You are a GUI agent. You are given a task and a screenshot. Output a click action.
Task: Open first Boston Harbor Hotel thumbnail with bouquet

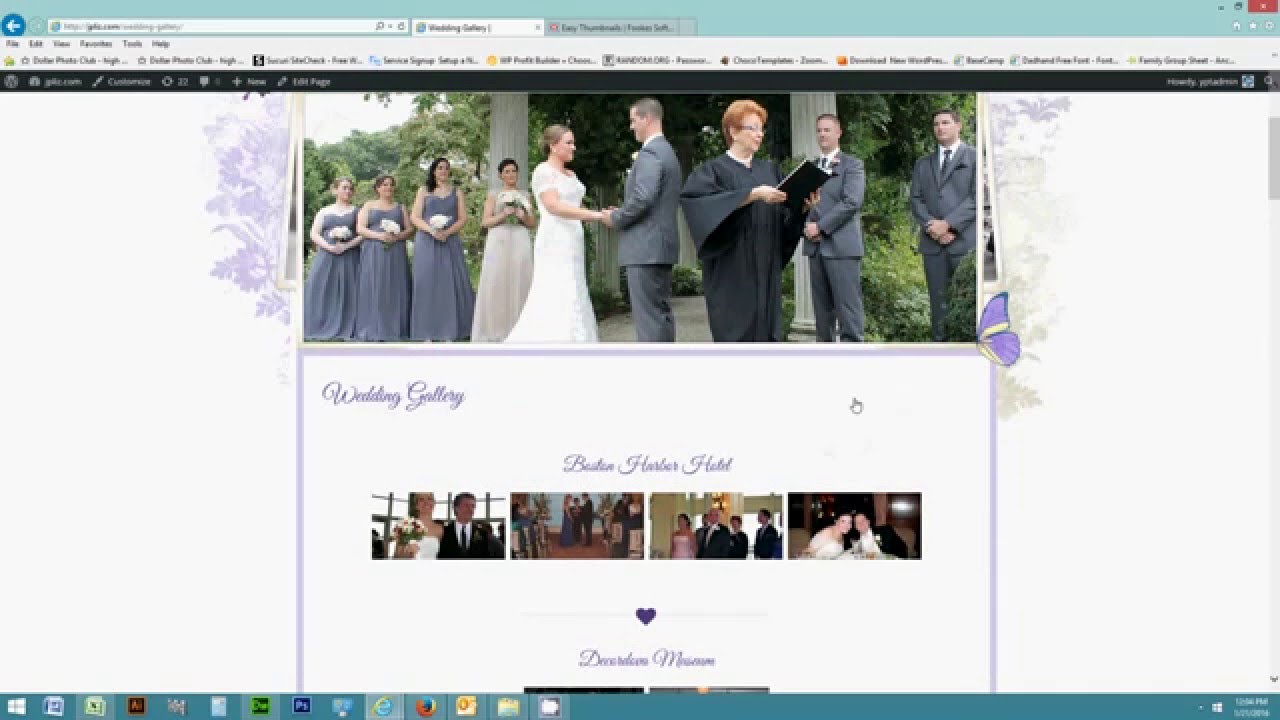pos(438,526)
